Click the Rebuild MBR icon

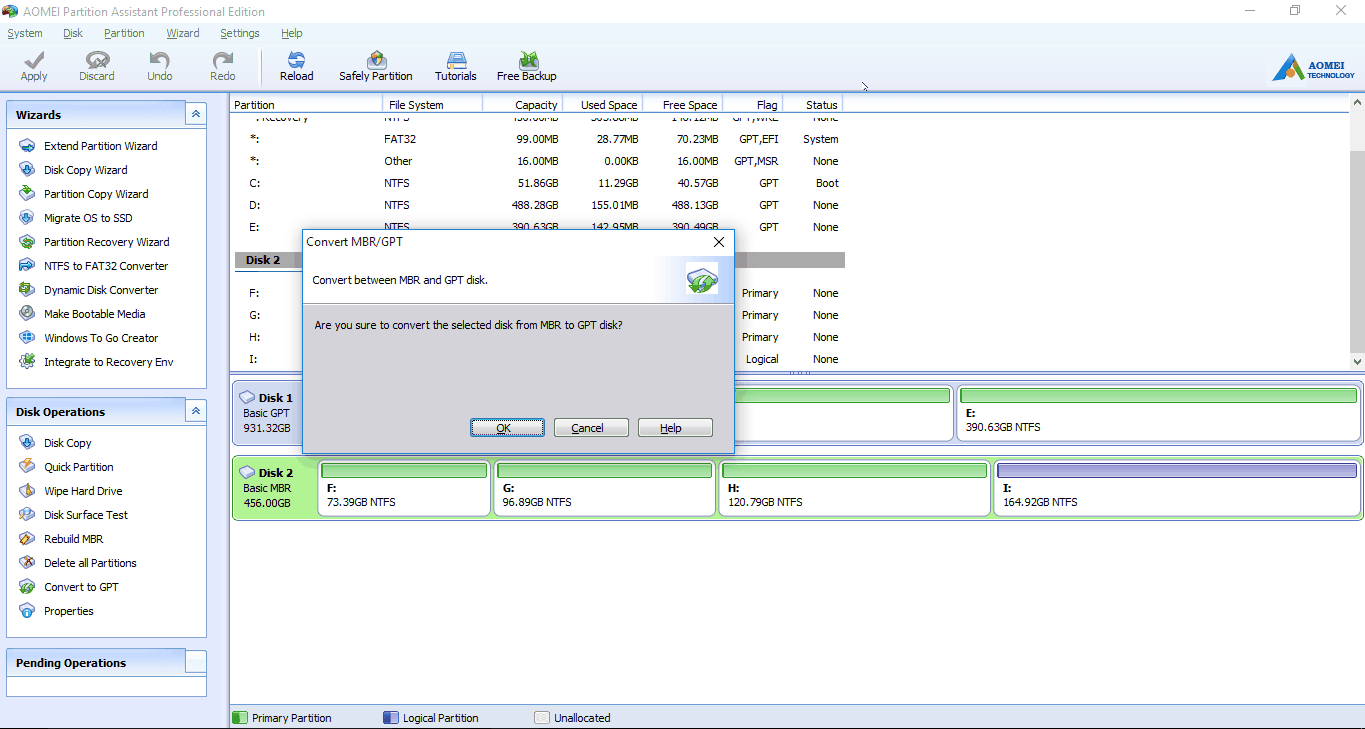27,539
